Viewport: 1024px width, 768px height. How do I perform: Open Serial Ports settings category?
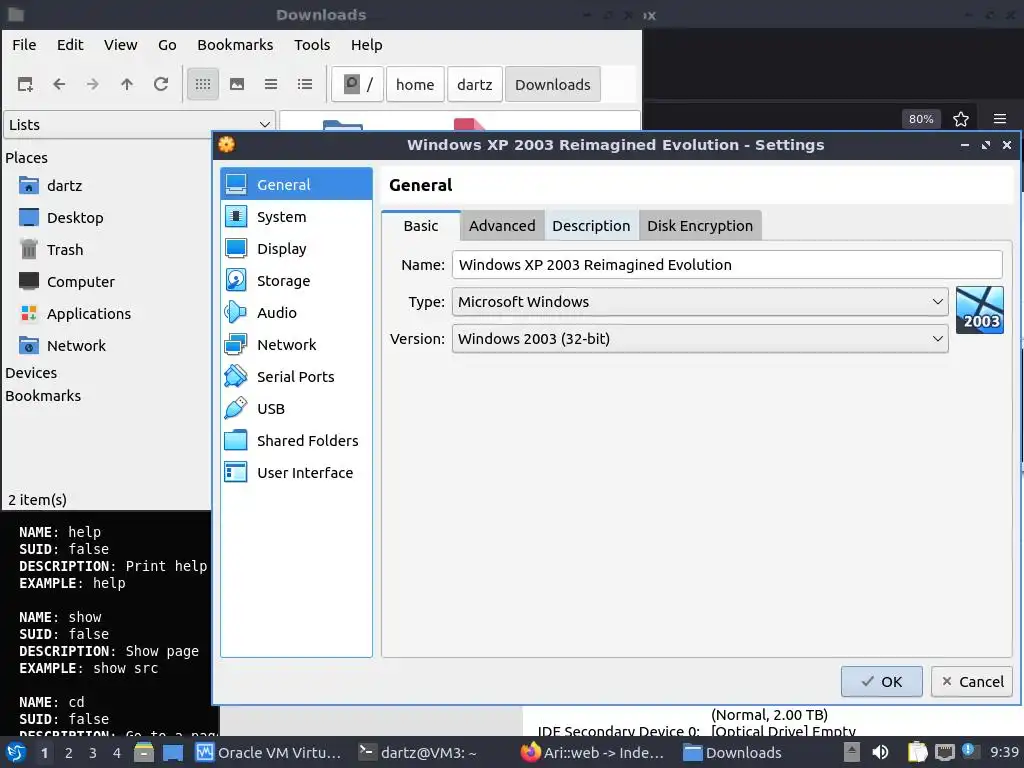(296, 377)
